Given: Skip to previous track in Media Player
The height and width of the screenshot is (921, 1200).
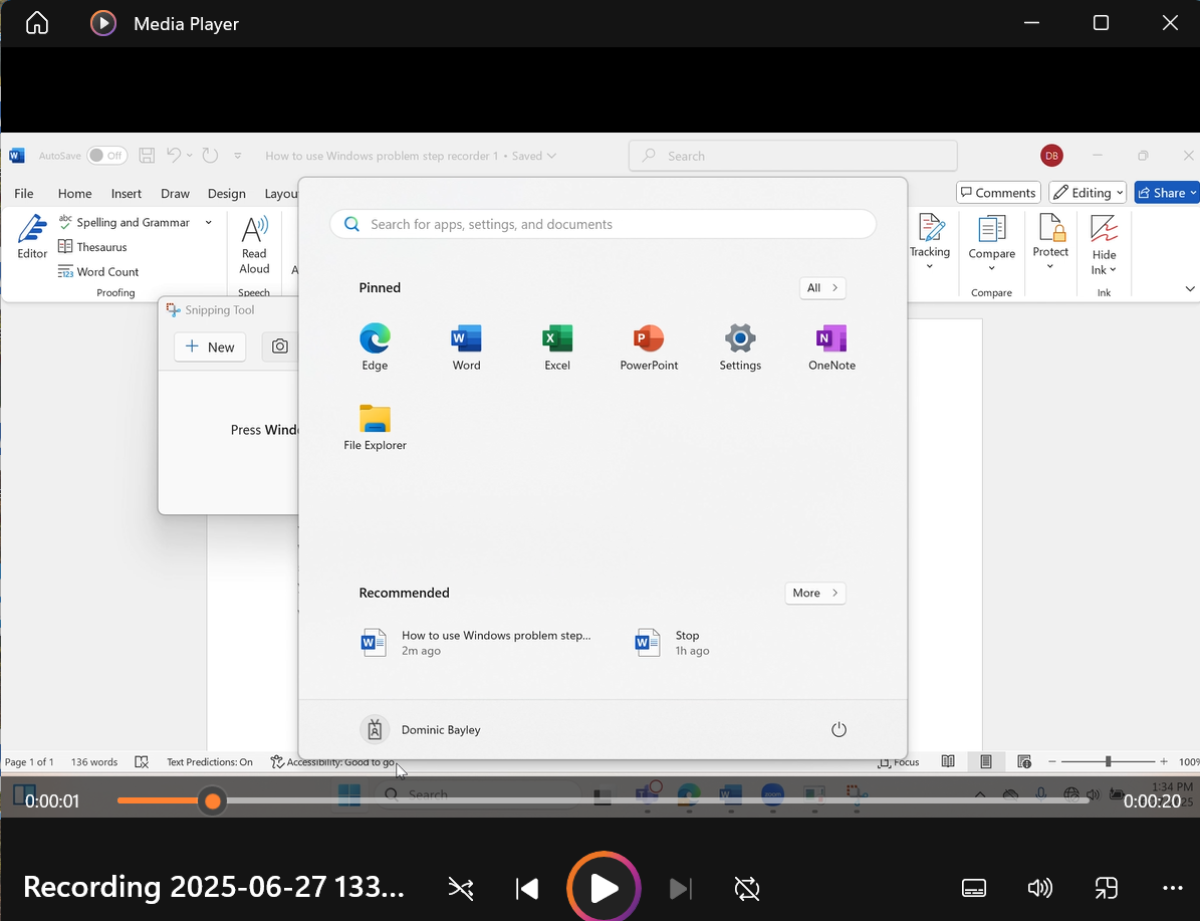Looking at the screenshot, I should point(527,888).
